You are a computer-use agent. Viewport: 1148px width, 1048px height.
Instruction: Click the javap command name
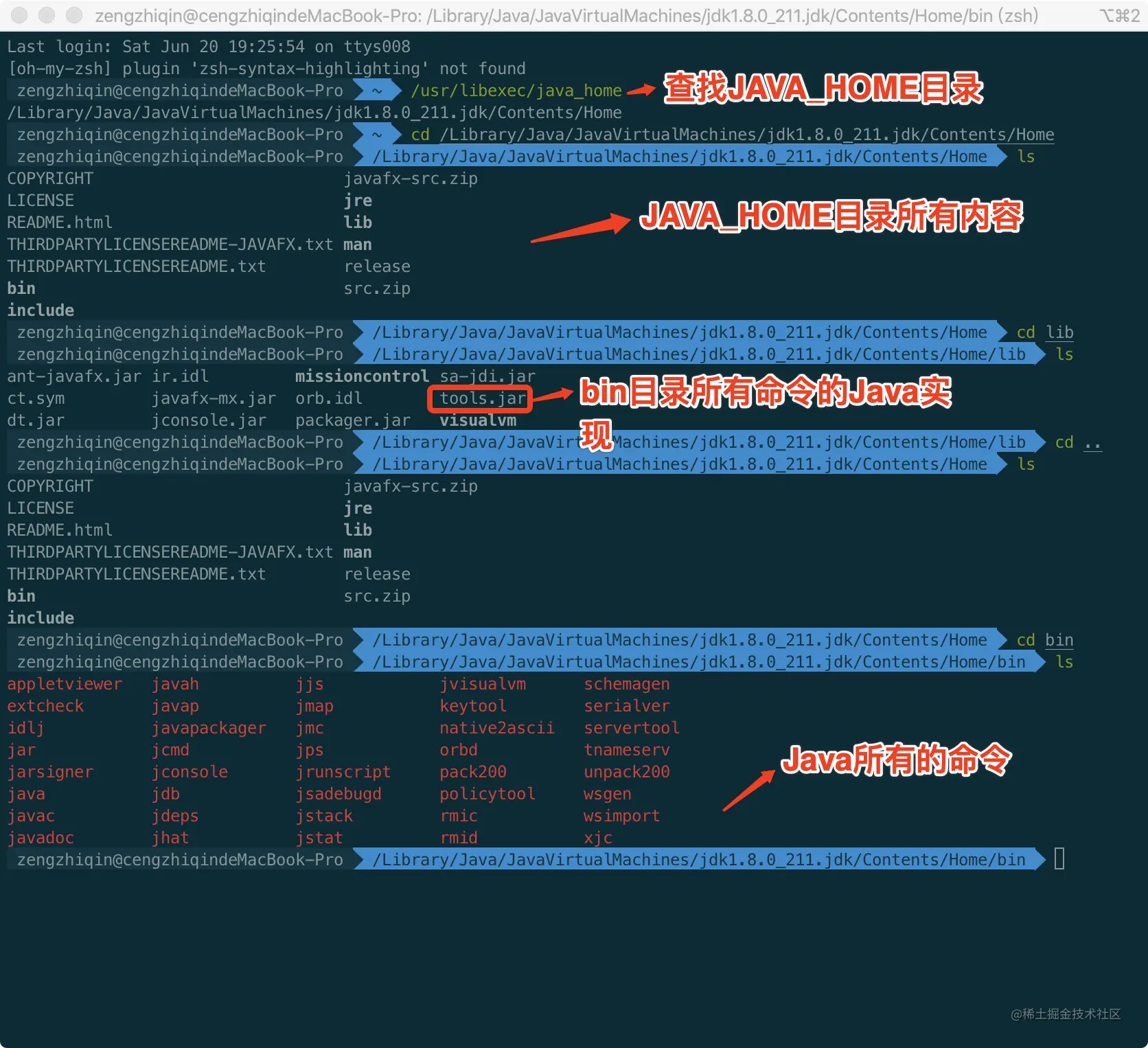(175, 706)
